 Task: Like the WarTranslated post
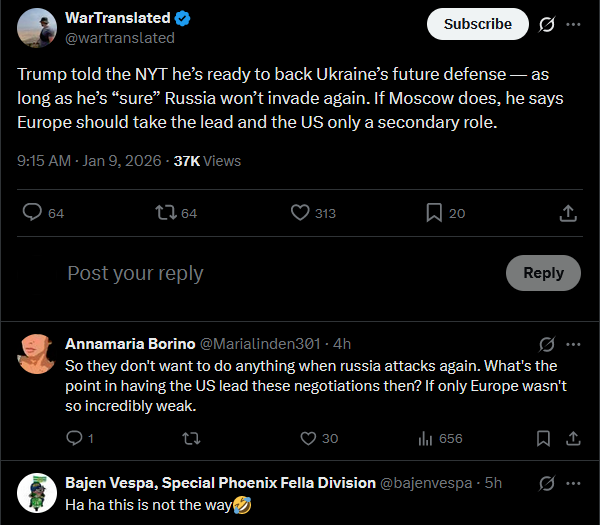(x=300, y=213)
